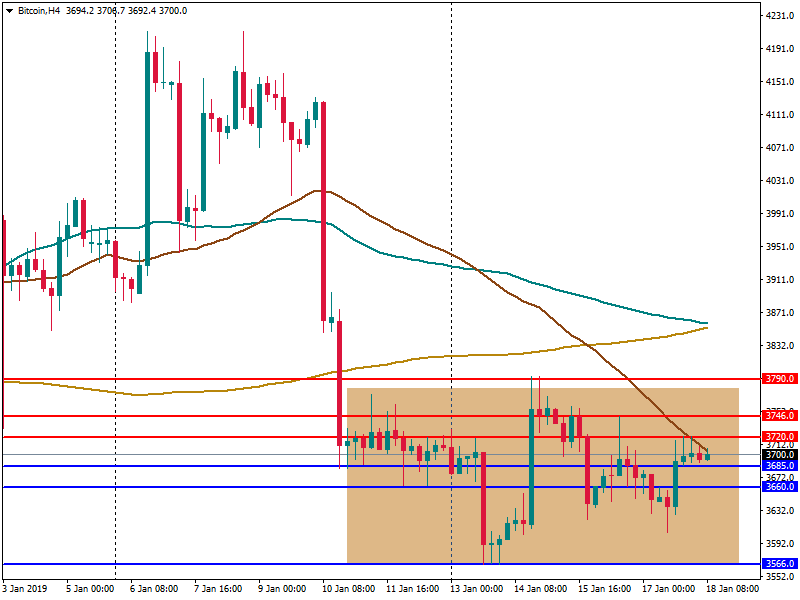Select the blue 3566.0 price label
Viewport: 800px width, 600px height.
tap(778, 564)
